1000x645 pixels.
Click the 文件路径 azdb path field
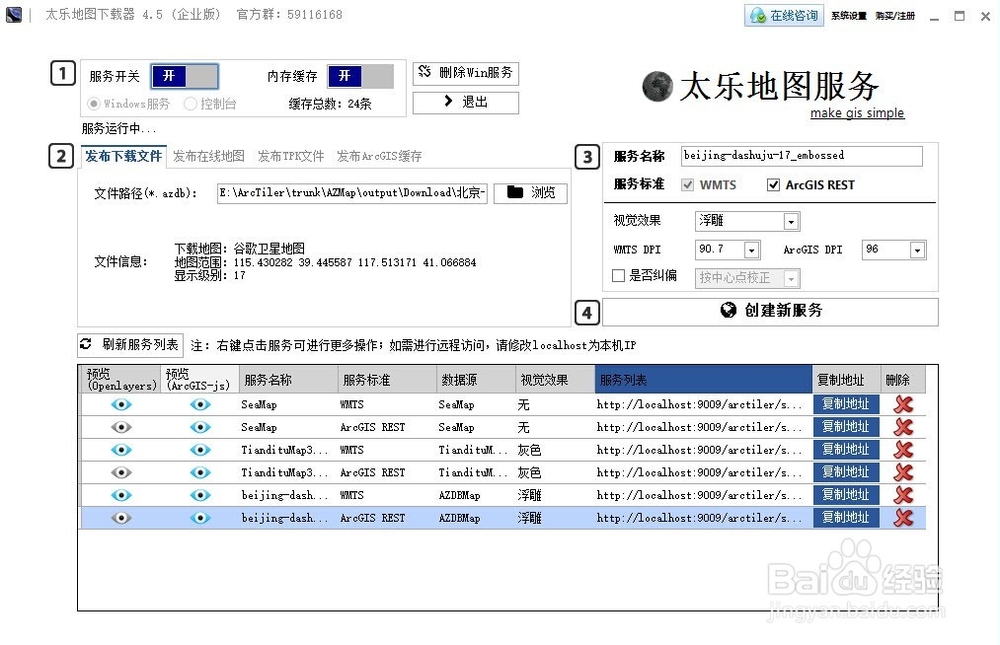click(x=352, y=193)
